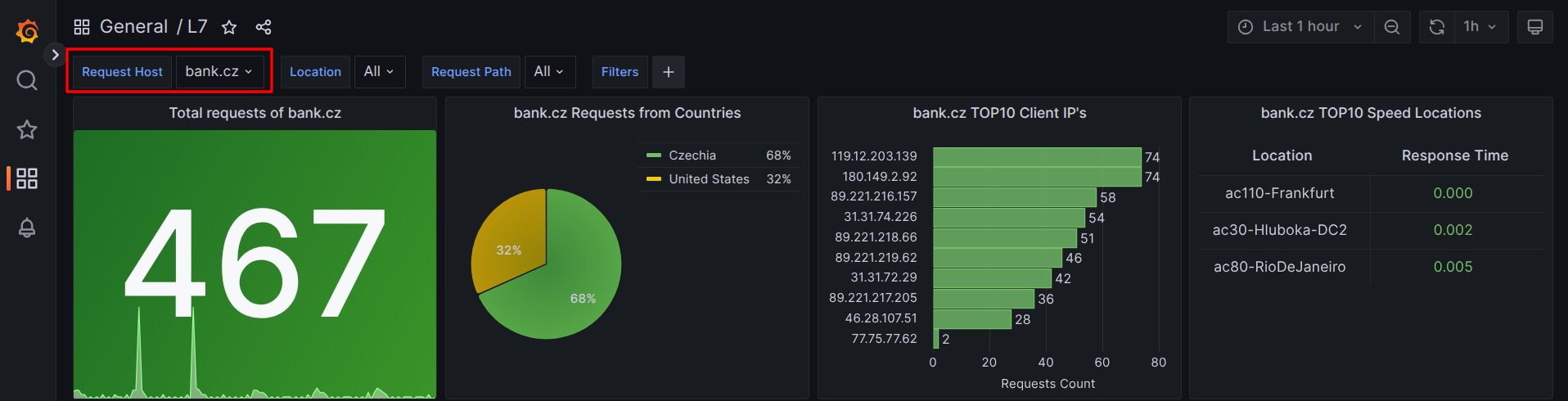Open the Request Host bank.cz dropdown
The image size is (1568, 401).
coord(219,71)
